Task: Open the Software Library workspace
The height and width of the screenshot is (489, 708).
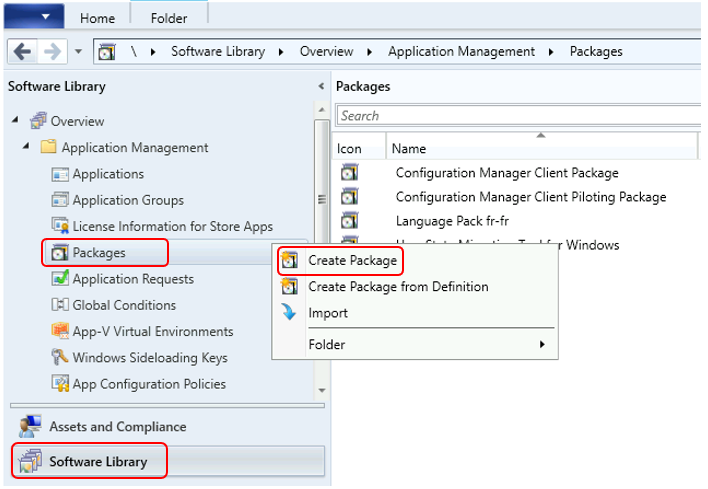Action: [x=167, y=461]
